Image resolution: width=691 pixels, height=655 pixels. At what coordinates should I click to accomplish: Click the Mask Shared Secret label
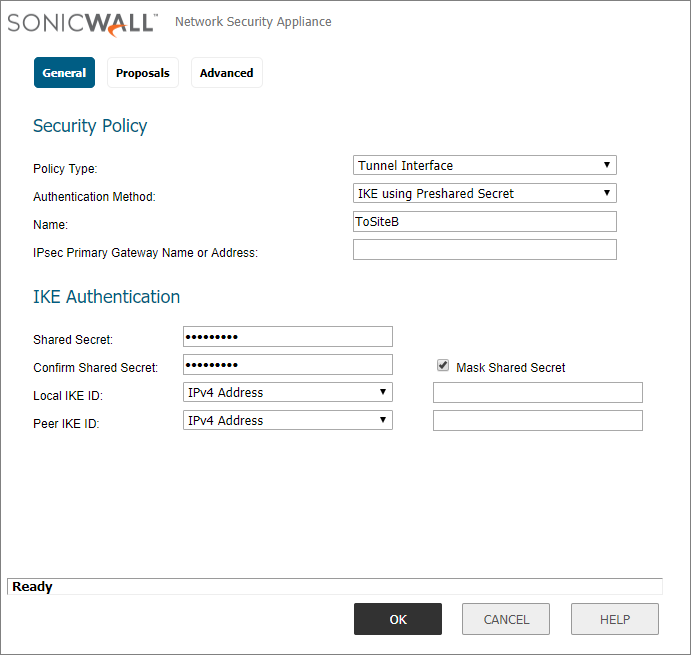click(510, 368)
